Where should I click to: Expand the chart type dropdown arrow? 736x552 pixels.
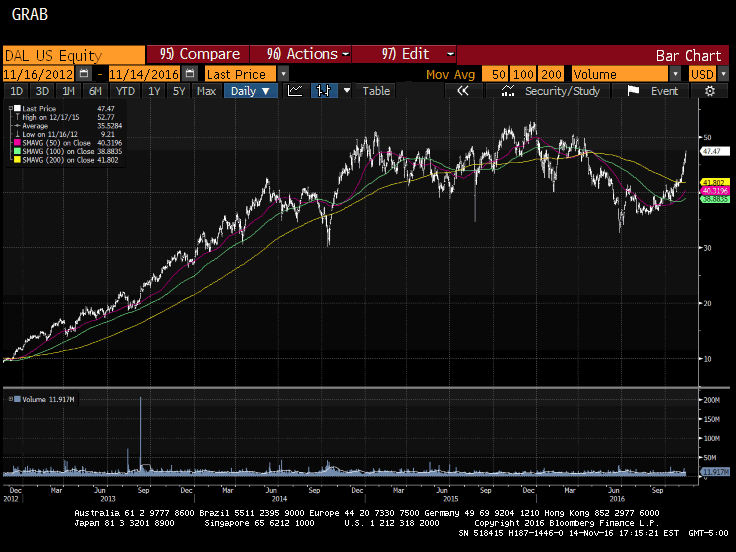click(x=347, y=90)
